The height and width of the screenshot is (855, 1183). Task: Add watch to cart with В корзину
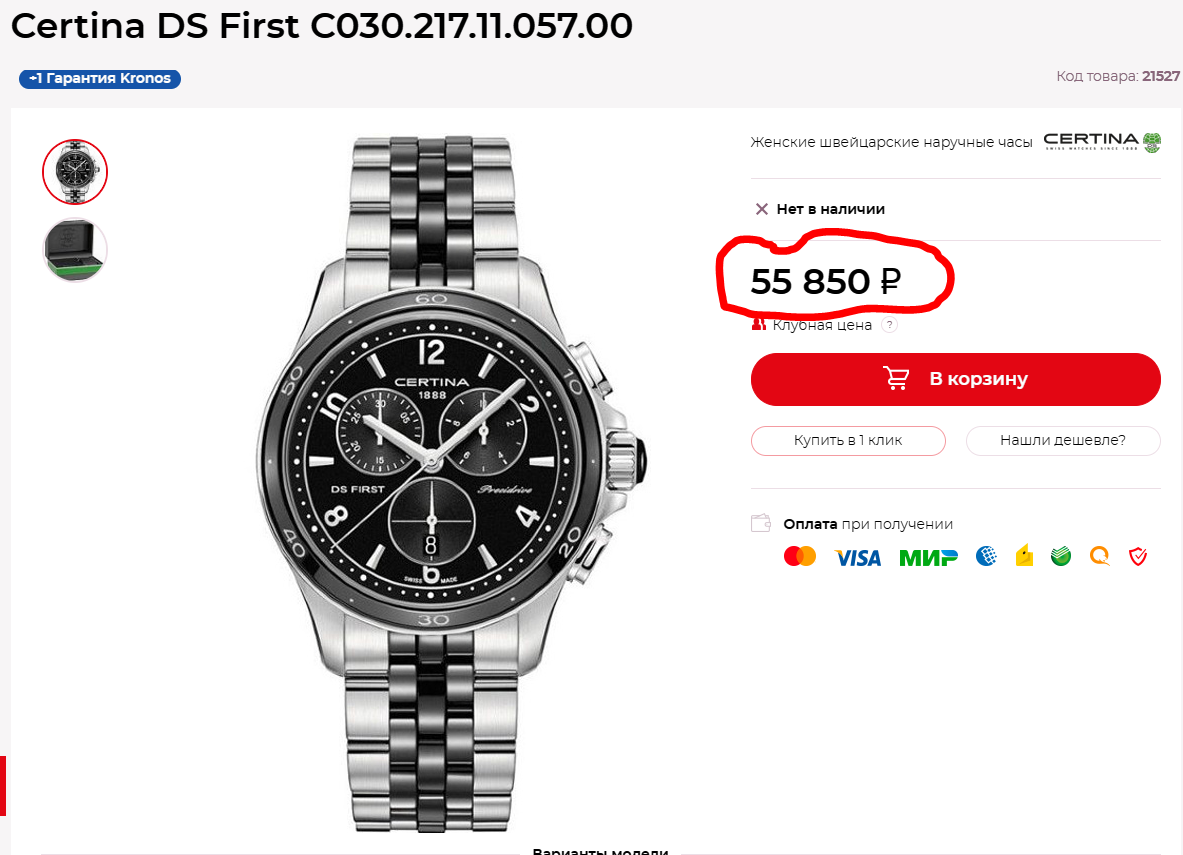pyautogui.click(x=955, y=379)
